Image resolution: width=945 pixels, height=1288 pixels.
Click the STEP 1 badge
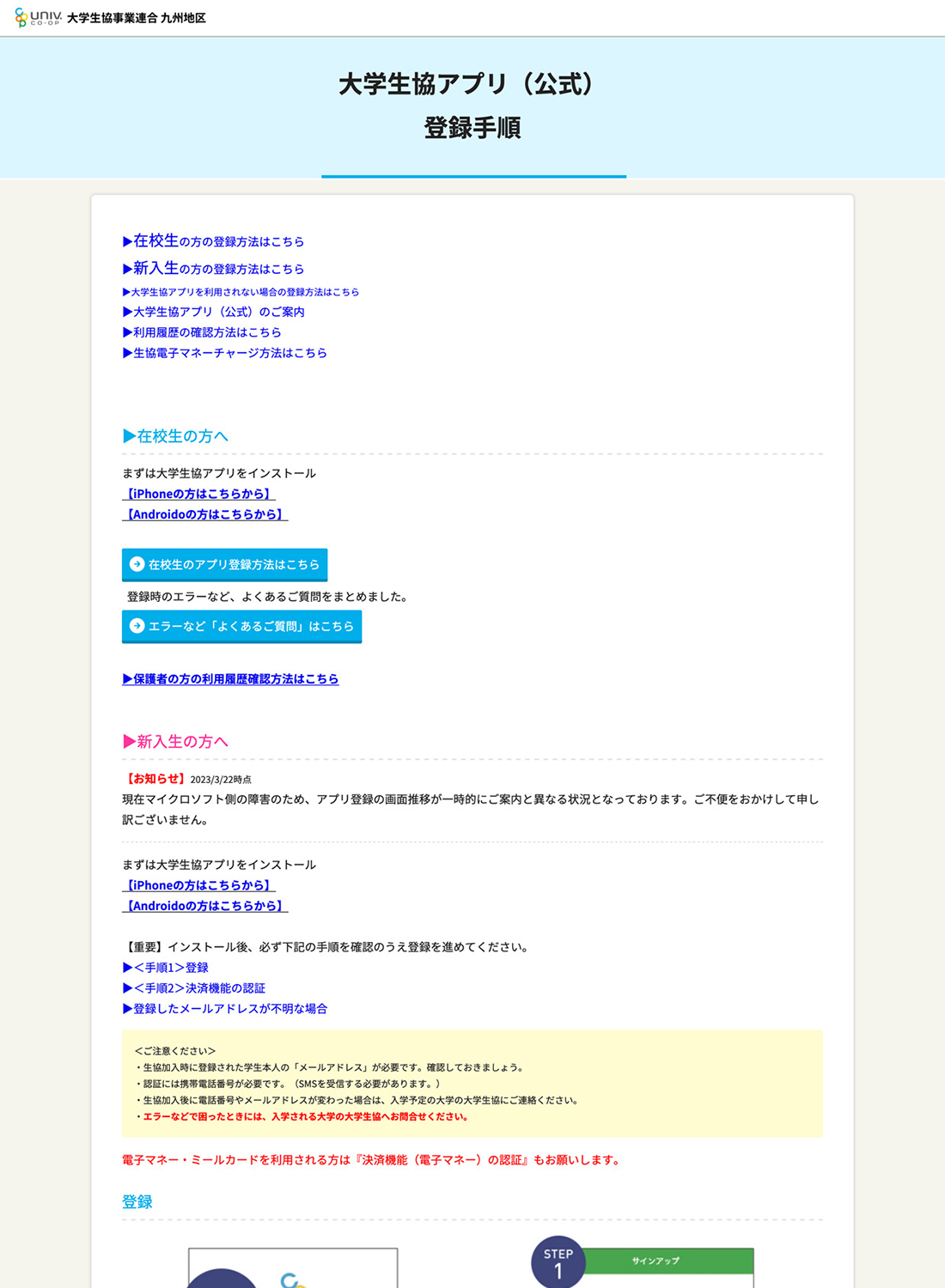[558, 1262]
